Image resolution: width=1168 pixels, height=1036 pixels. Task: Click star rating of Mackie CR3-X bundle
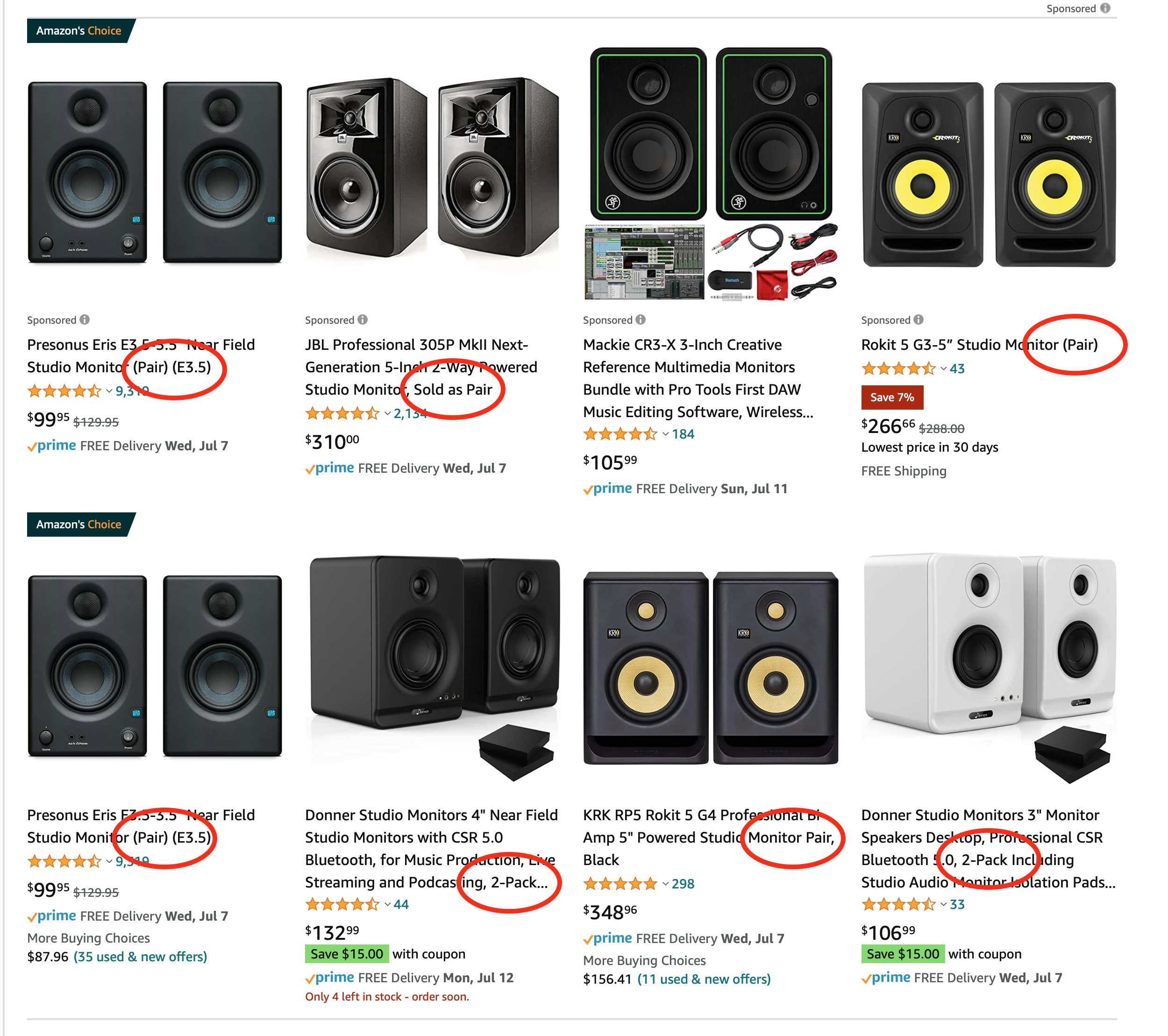coord(620,434)
